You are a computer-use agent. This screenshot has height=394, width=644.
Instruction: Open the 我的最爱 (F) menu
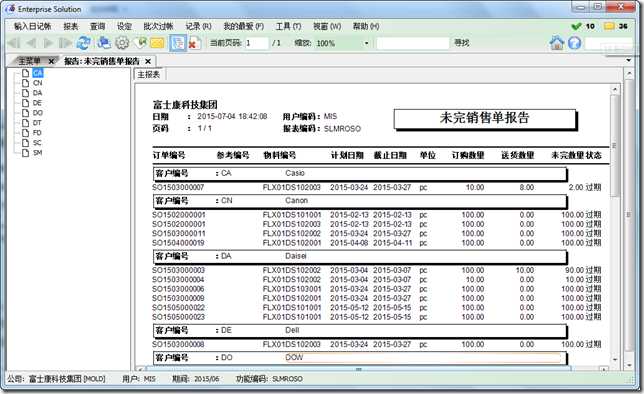(x=244, y=26)
